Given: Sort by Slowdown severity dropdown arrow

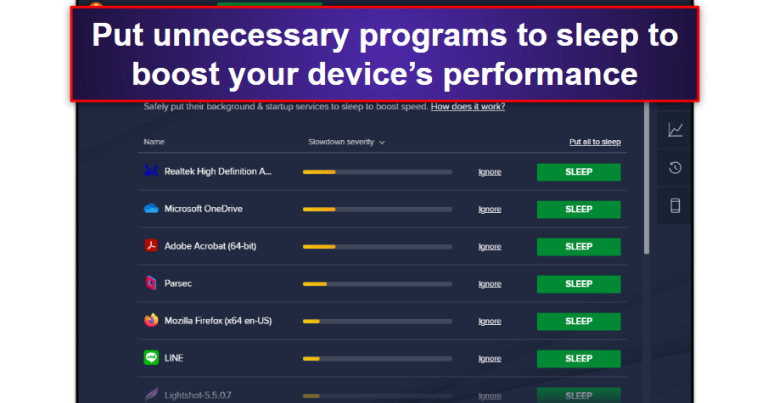Looking at the screenshot, I should 382,142.
